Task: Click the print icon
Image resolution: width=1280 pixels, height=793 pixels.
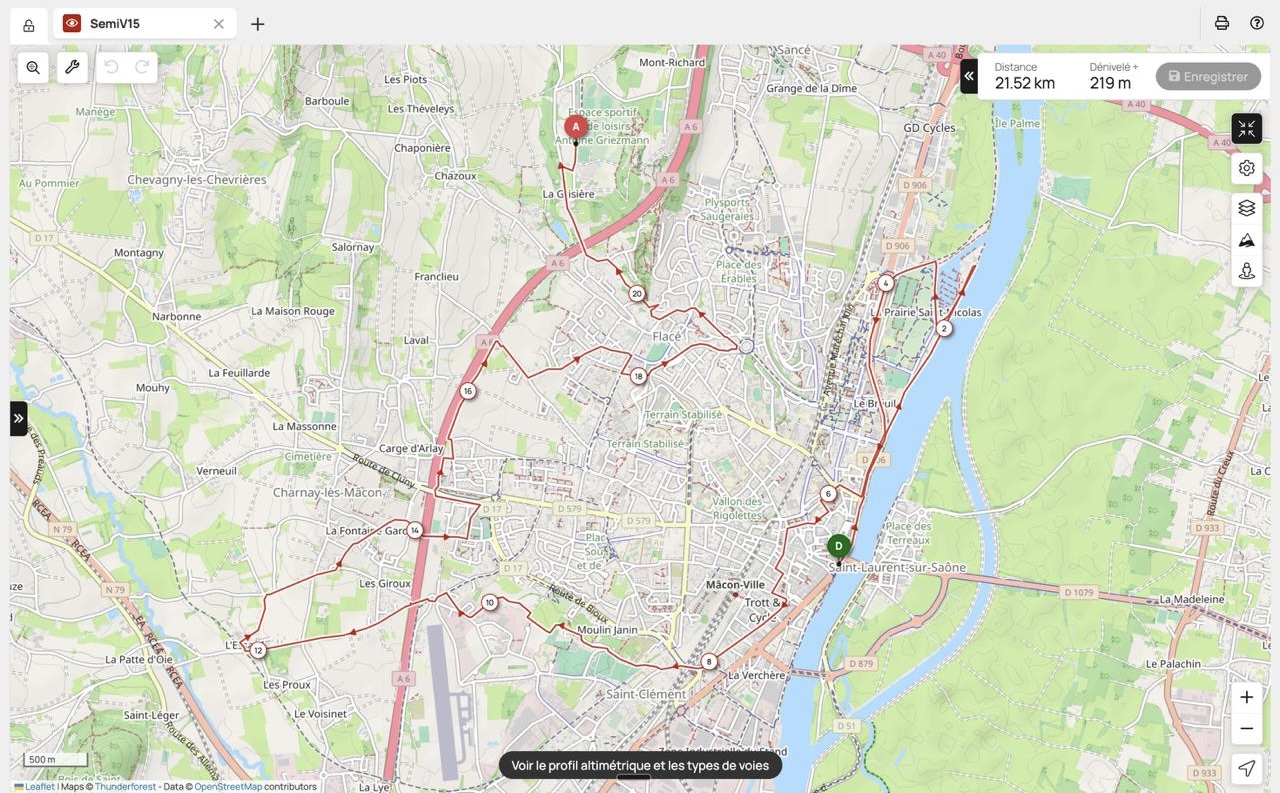Action: click(x=1221, y=23)
